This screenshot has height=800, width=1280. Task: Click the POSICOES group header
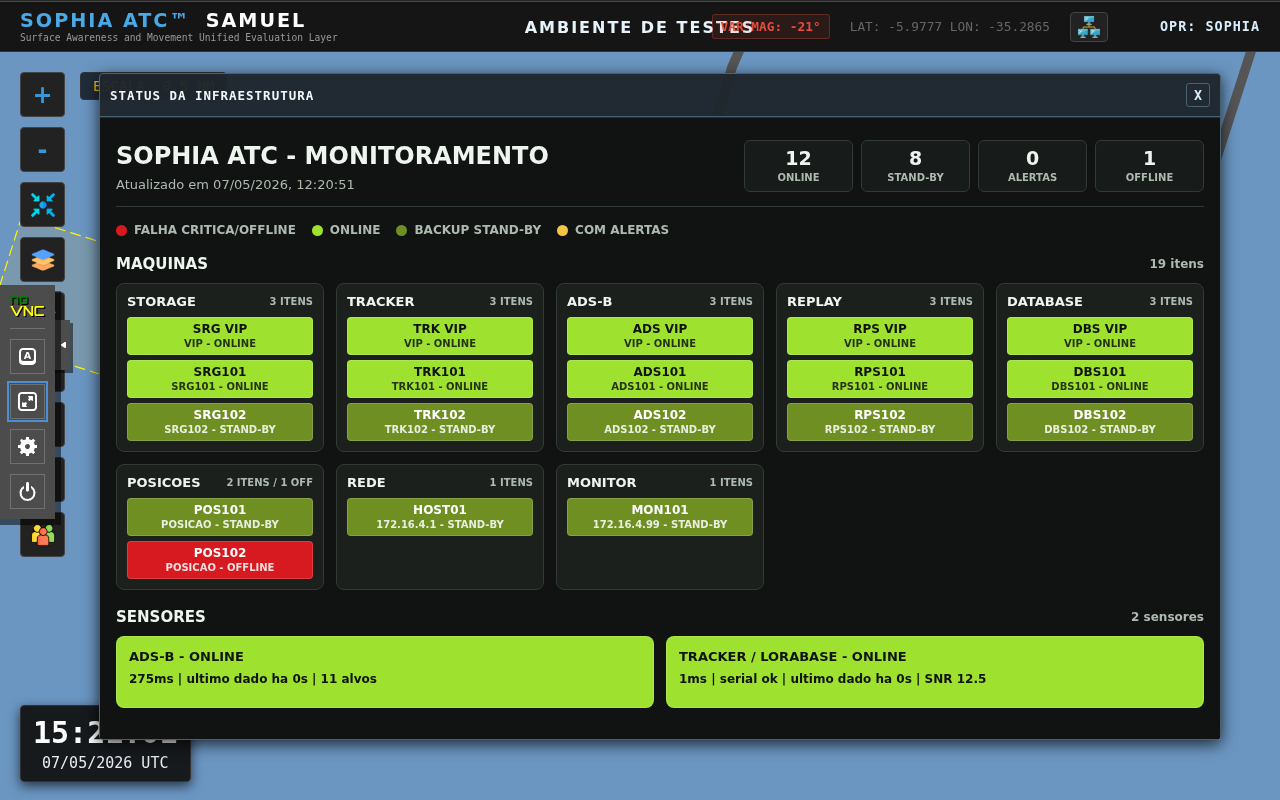click(163, 482)
